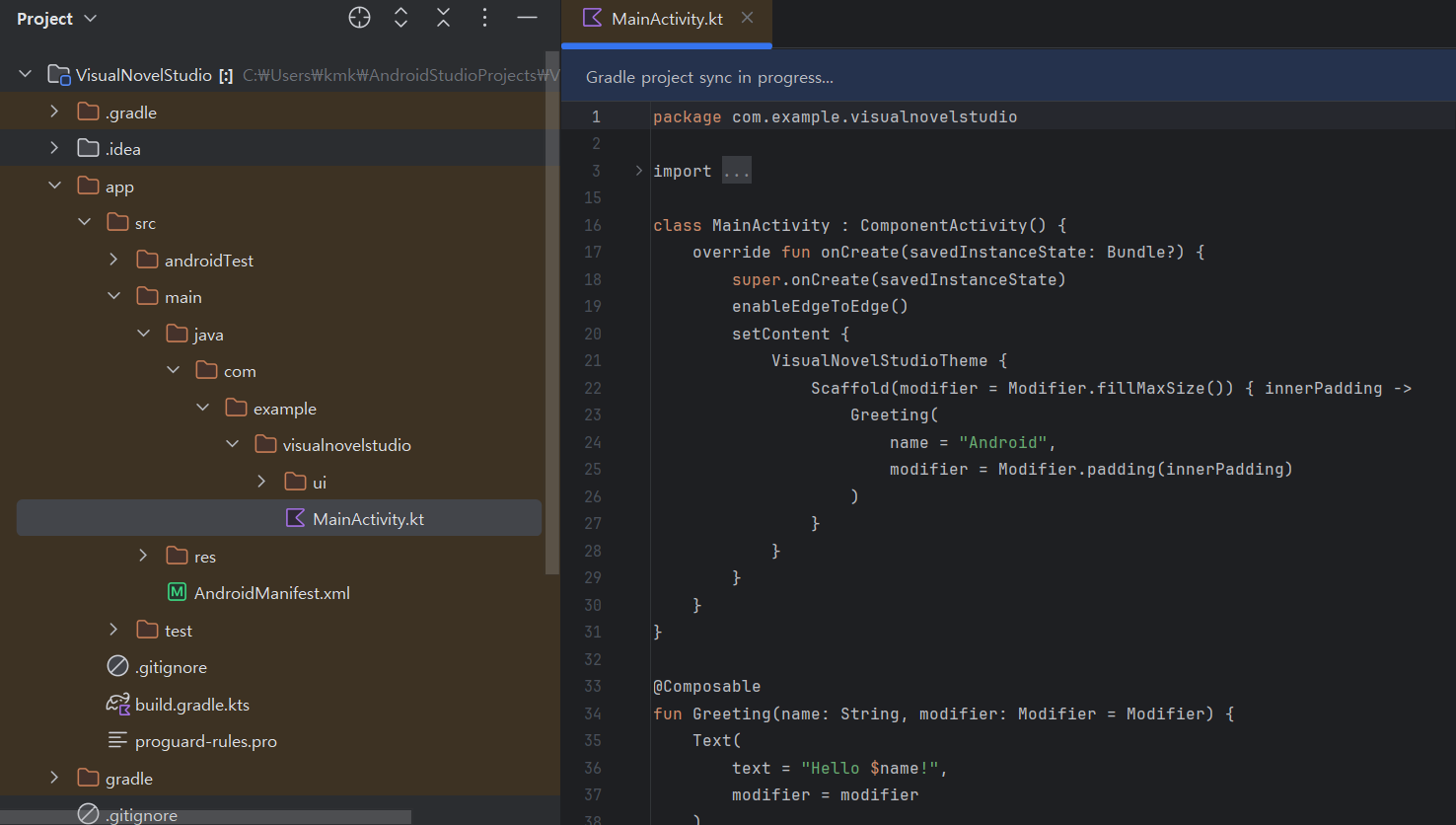
Task: Select proguard-rules.pro file
Action: (x=205, y=741)
